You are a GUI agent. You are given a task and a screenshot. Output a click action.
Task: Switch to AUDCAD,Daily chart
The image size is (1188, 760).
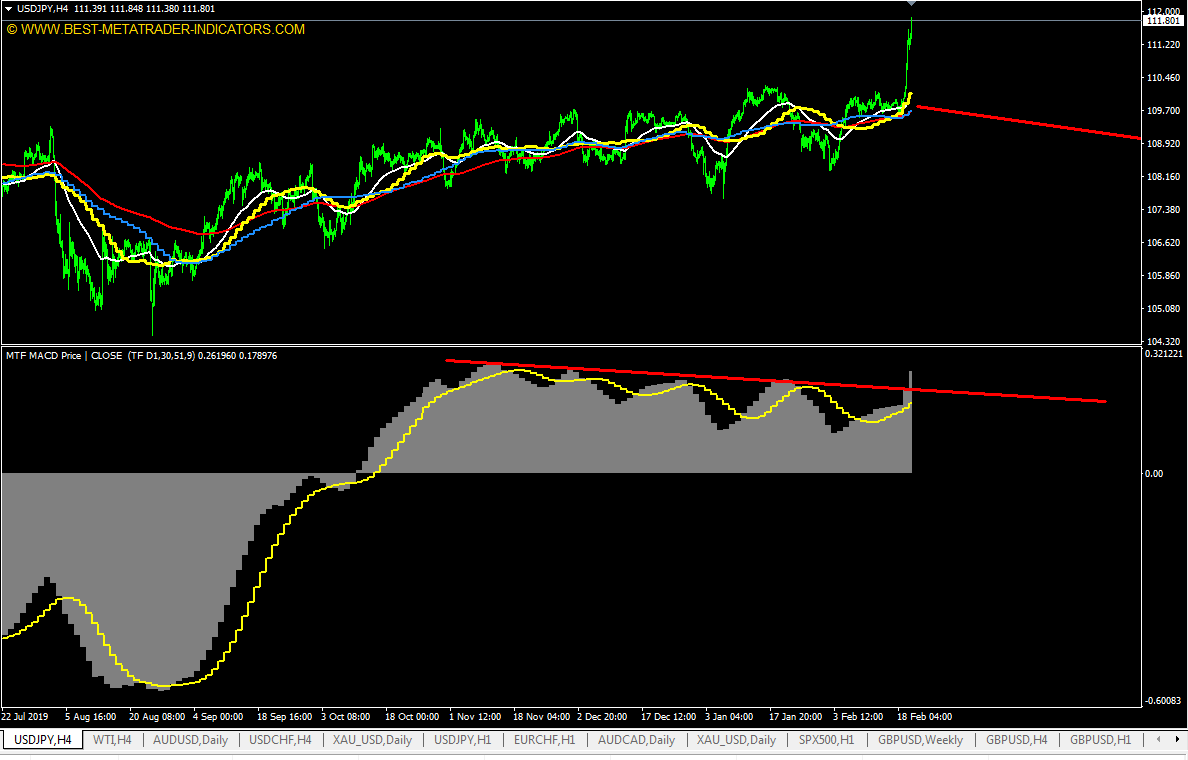coord(636,740)
